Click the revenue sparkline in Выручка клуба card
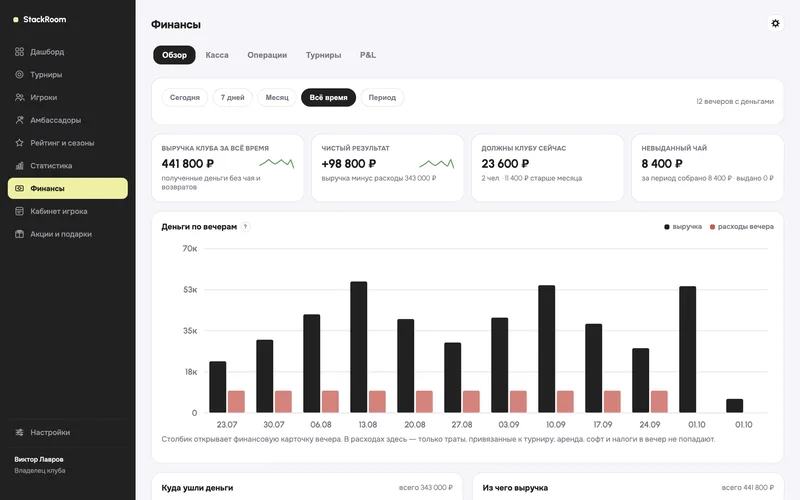Image resolution: width=800 pixels, height=500 pixels. coord(277,163)
